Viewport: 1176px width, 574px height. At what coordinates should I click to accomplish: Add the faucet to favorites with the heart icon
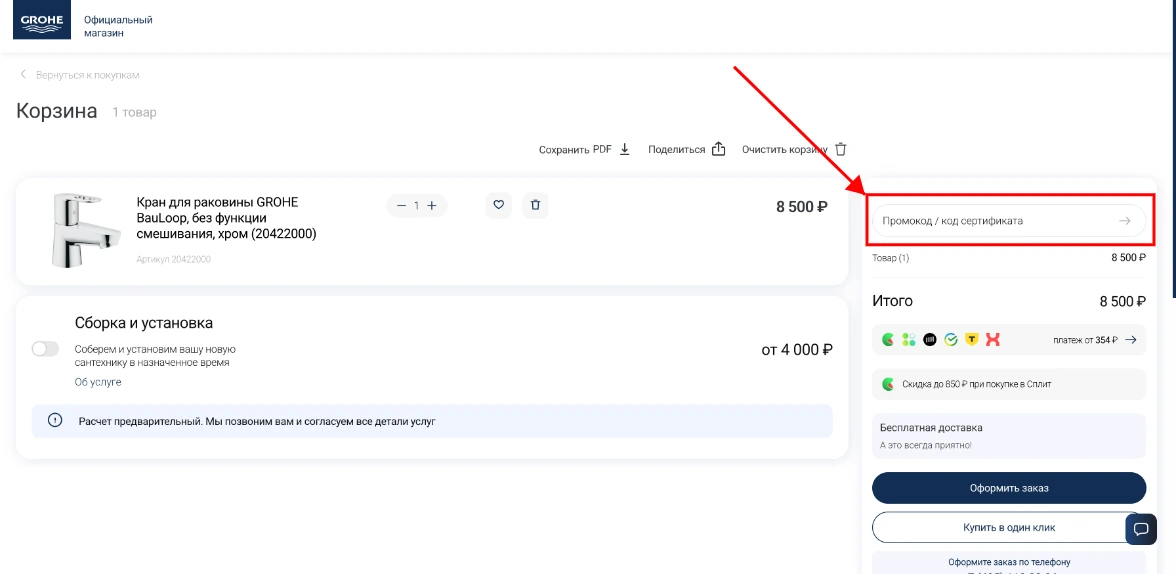point(499,205)
